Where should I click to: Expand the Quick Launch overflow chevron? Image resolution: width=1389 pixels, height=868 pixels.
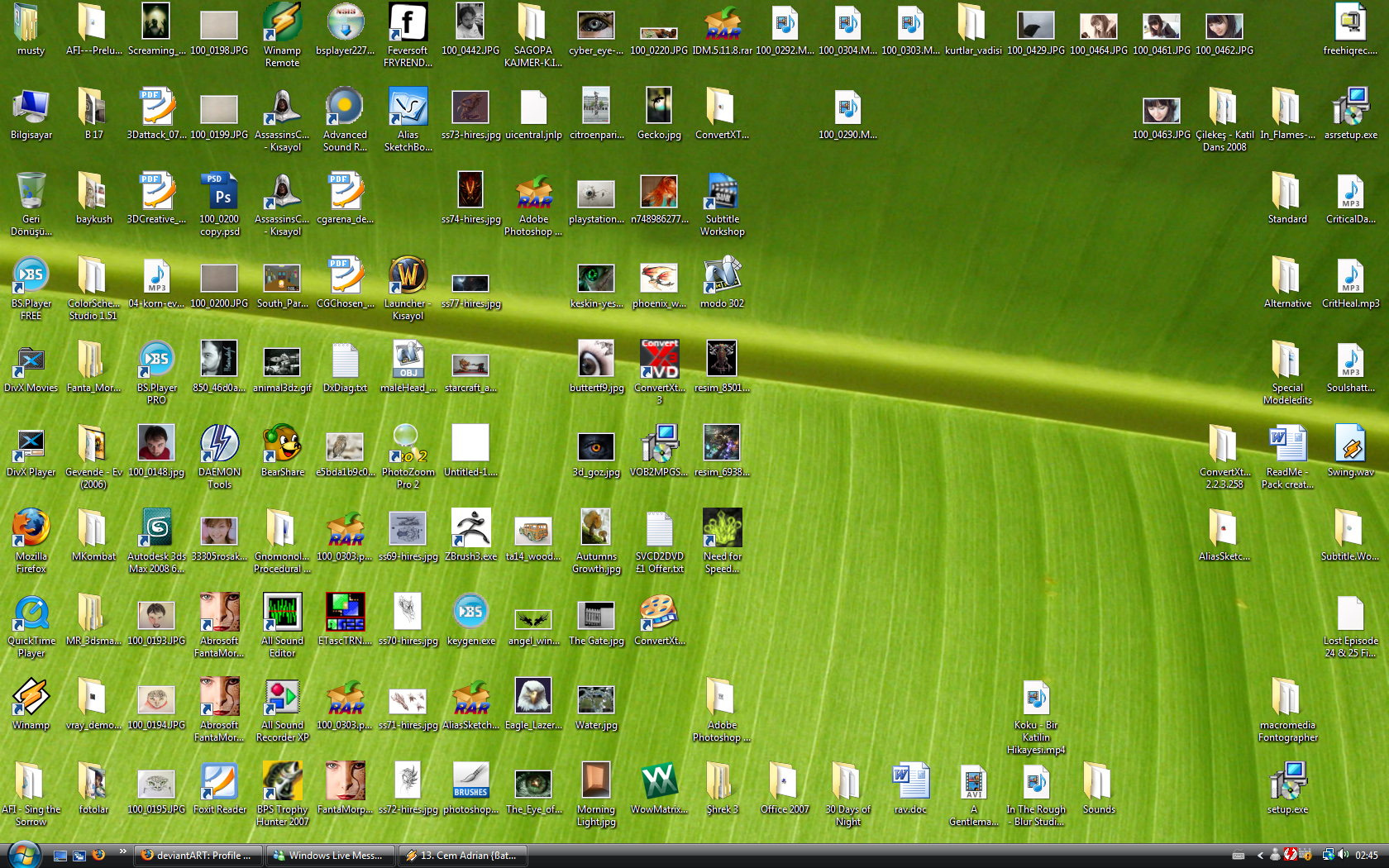pyautogui.click(x=123, y=851)
